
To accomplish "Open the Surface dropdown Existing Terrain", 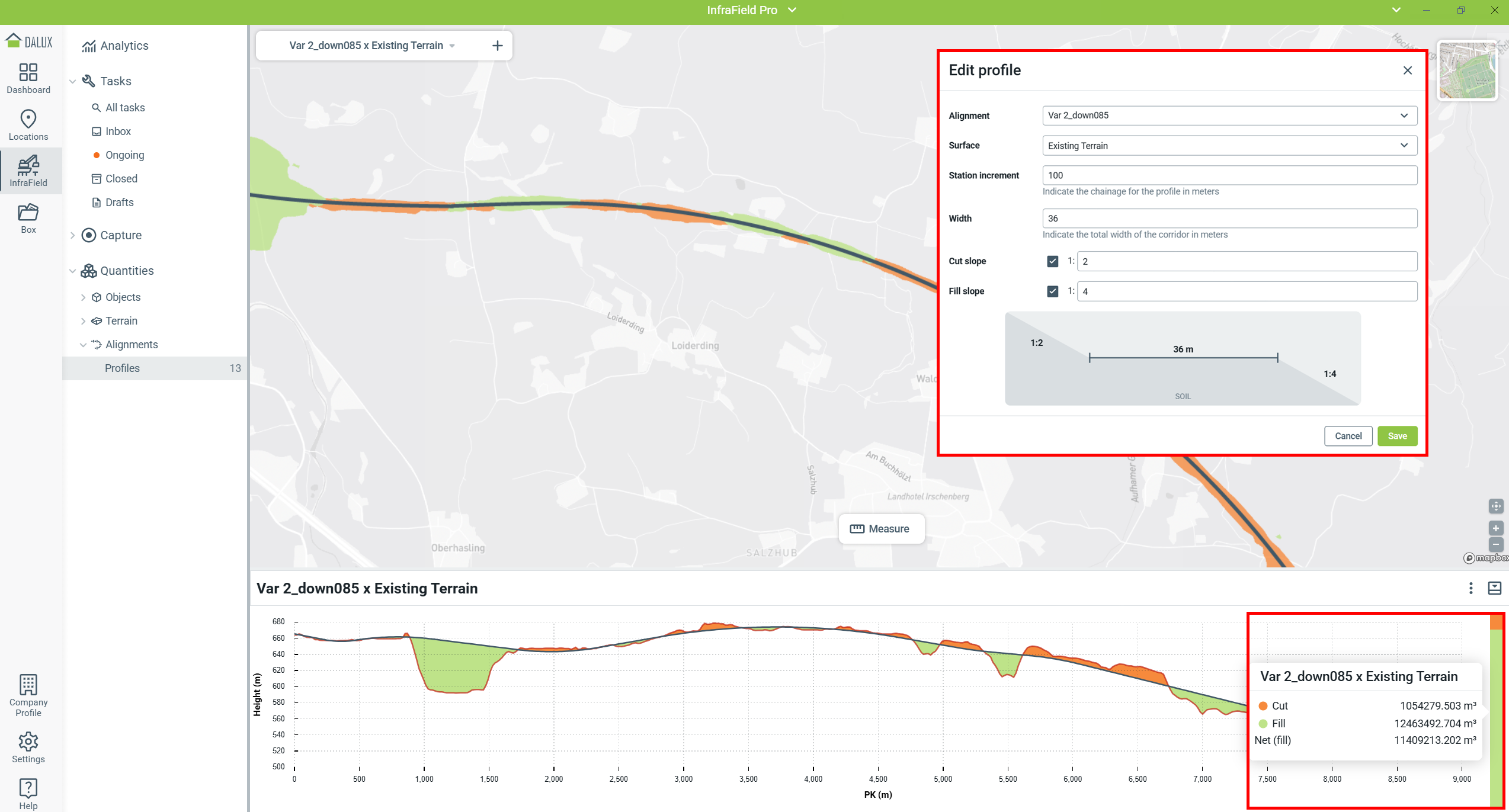I will 1229,146.
